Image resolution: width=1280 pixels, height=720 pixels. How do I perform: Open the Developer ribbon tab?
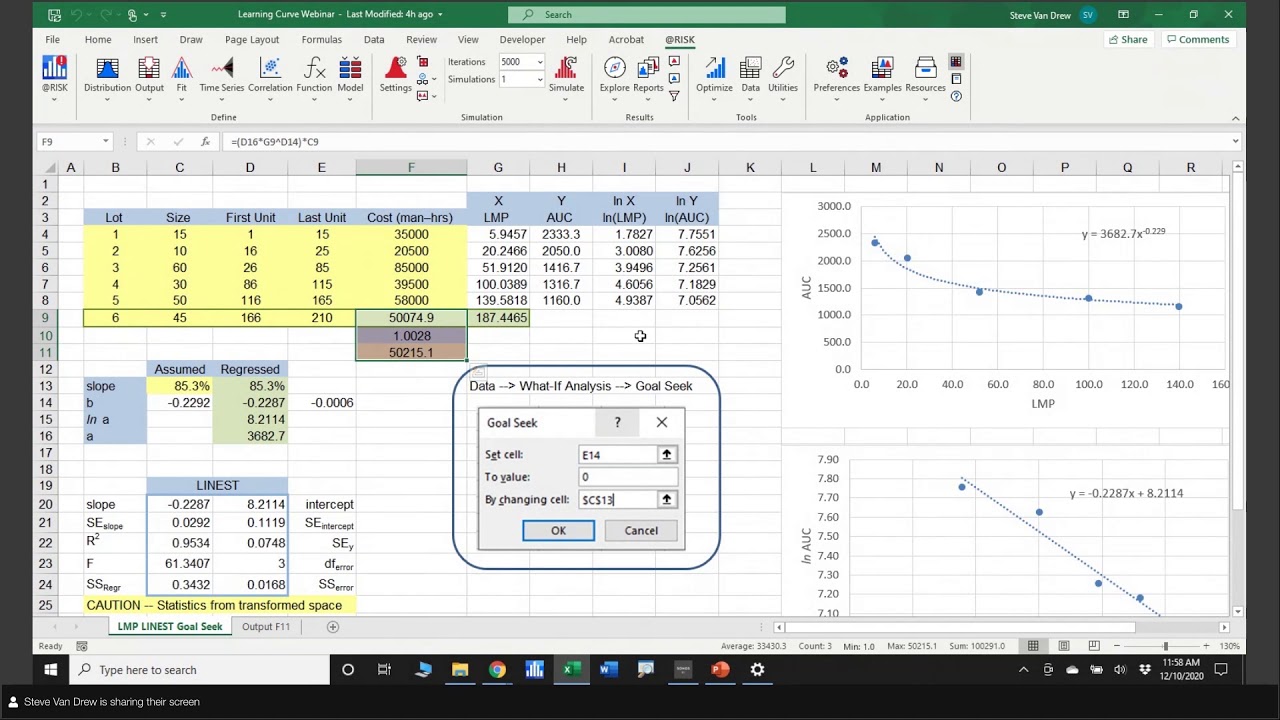(522, 40)
